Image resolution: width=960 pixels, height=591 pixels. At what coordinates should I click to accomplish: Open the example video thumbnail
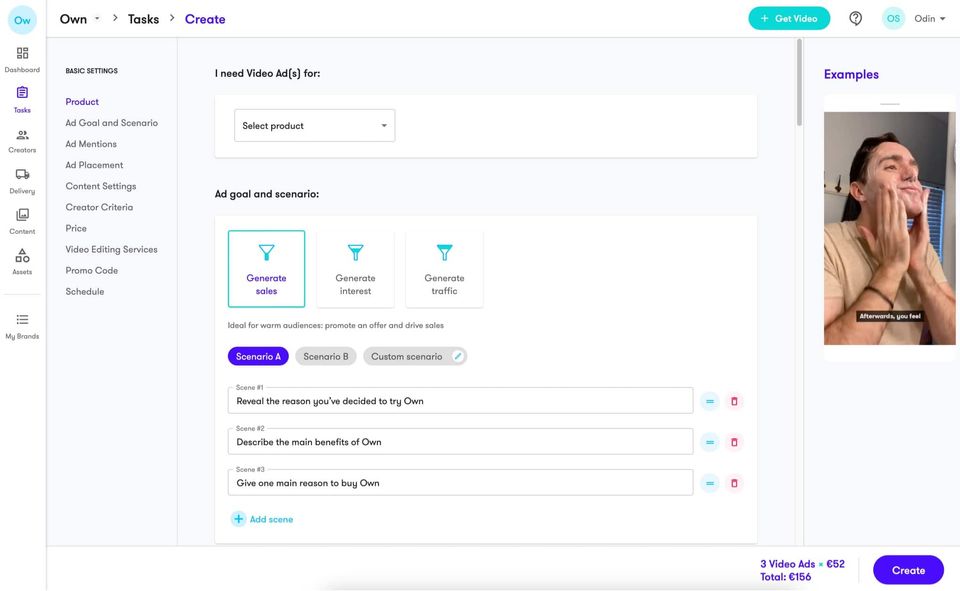pos(889,228)
